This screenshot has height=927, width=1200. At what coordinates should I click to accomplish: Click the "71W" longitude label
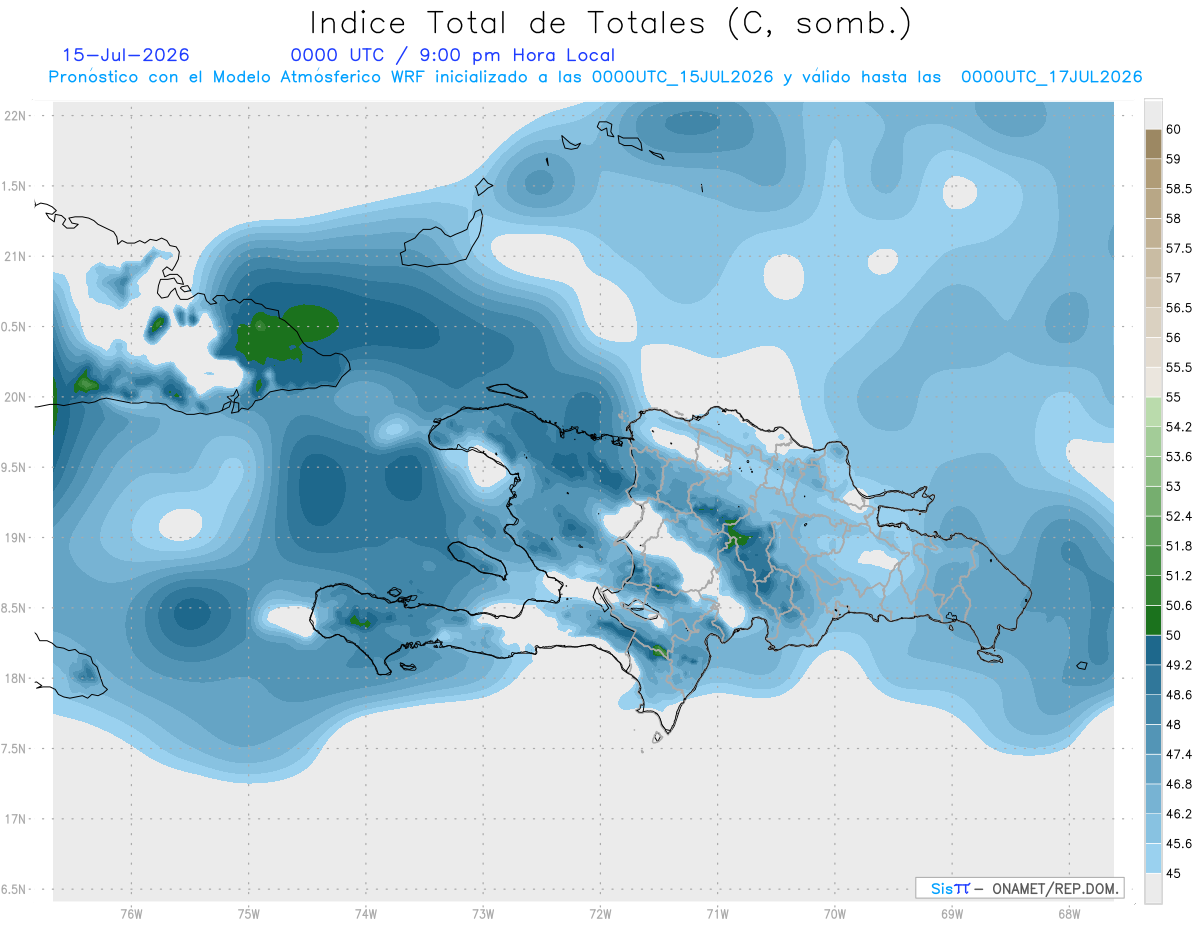point(717,914)
